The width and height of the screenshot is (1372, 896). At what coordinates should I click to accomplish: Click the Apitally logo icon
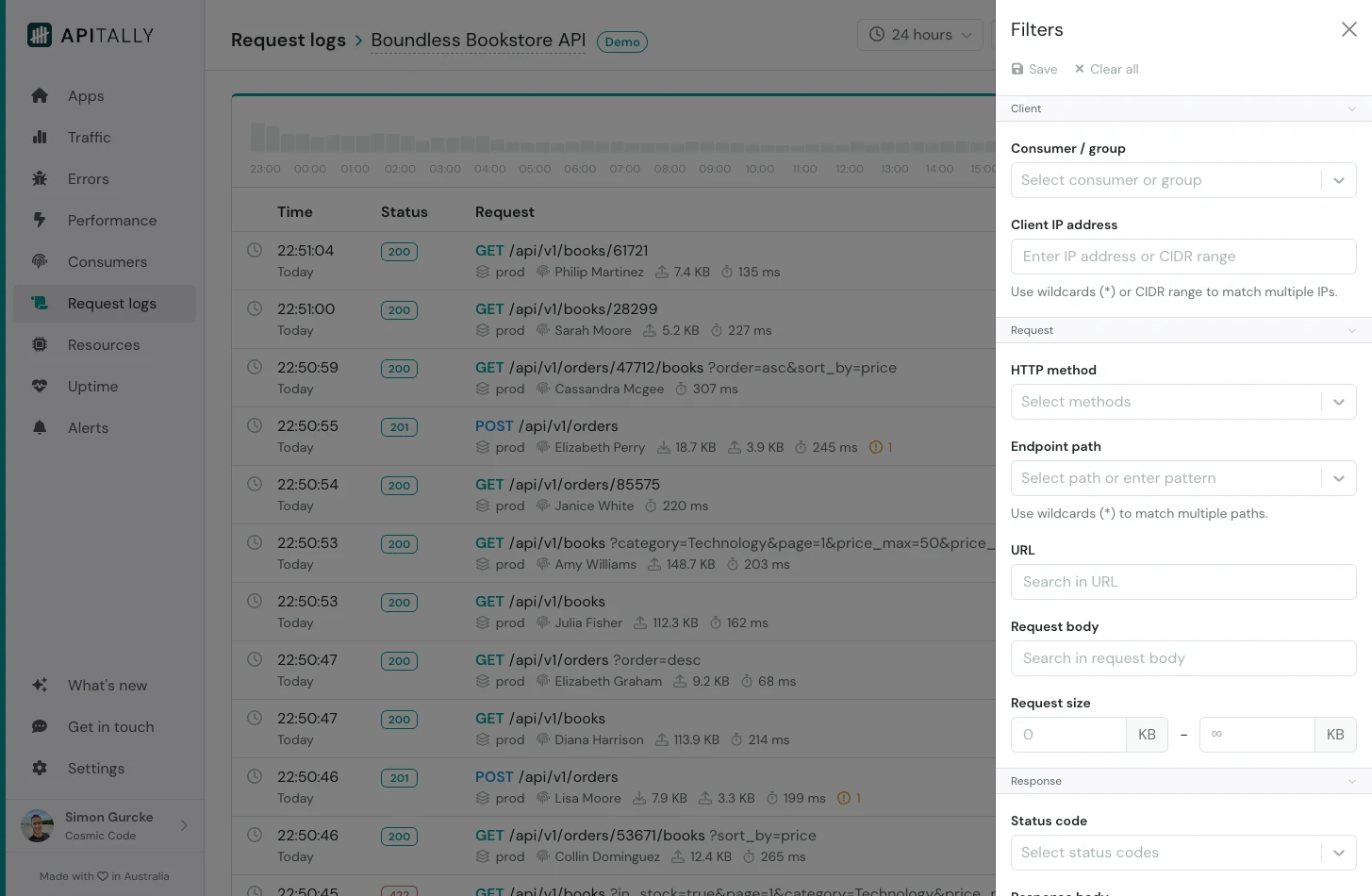39,34
